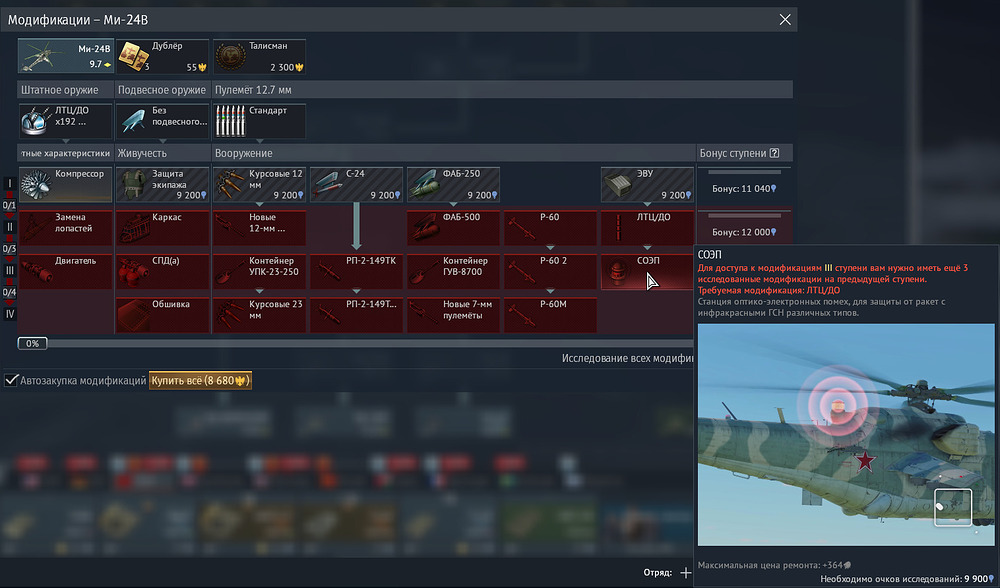Screen dimensions: 1000x588
Task: Select the Двигатель modification
Action: [x=65, y=272]
